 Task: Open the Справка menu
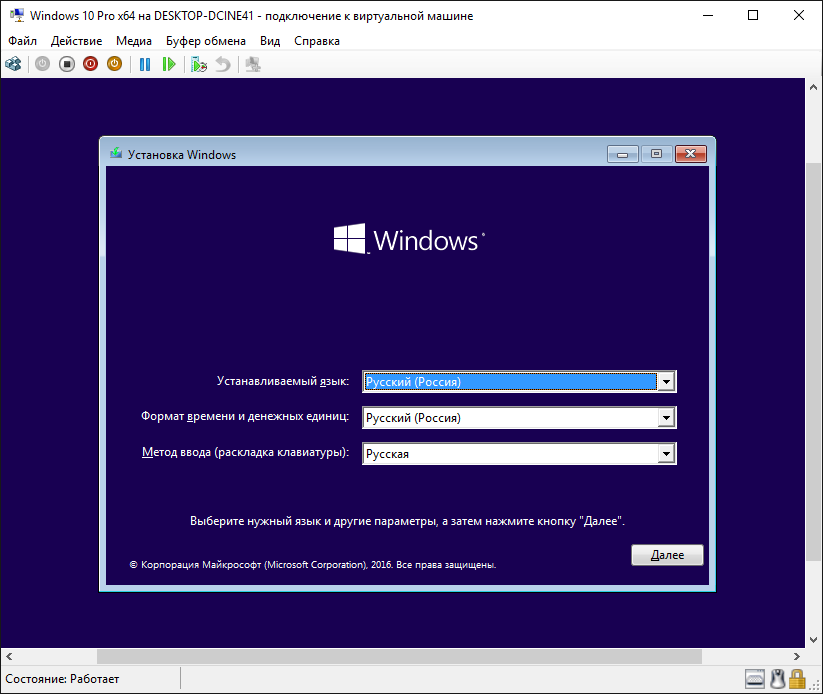(x=316, y=41)
